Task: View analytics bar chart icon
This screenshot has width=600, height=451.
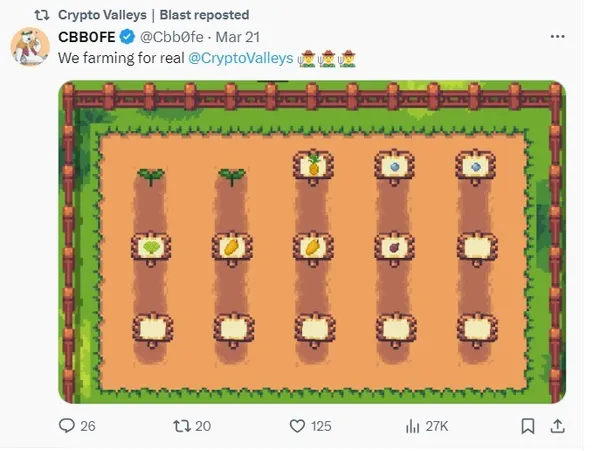Action: (412, 426)
